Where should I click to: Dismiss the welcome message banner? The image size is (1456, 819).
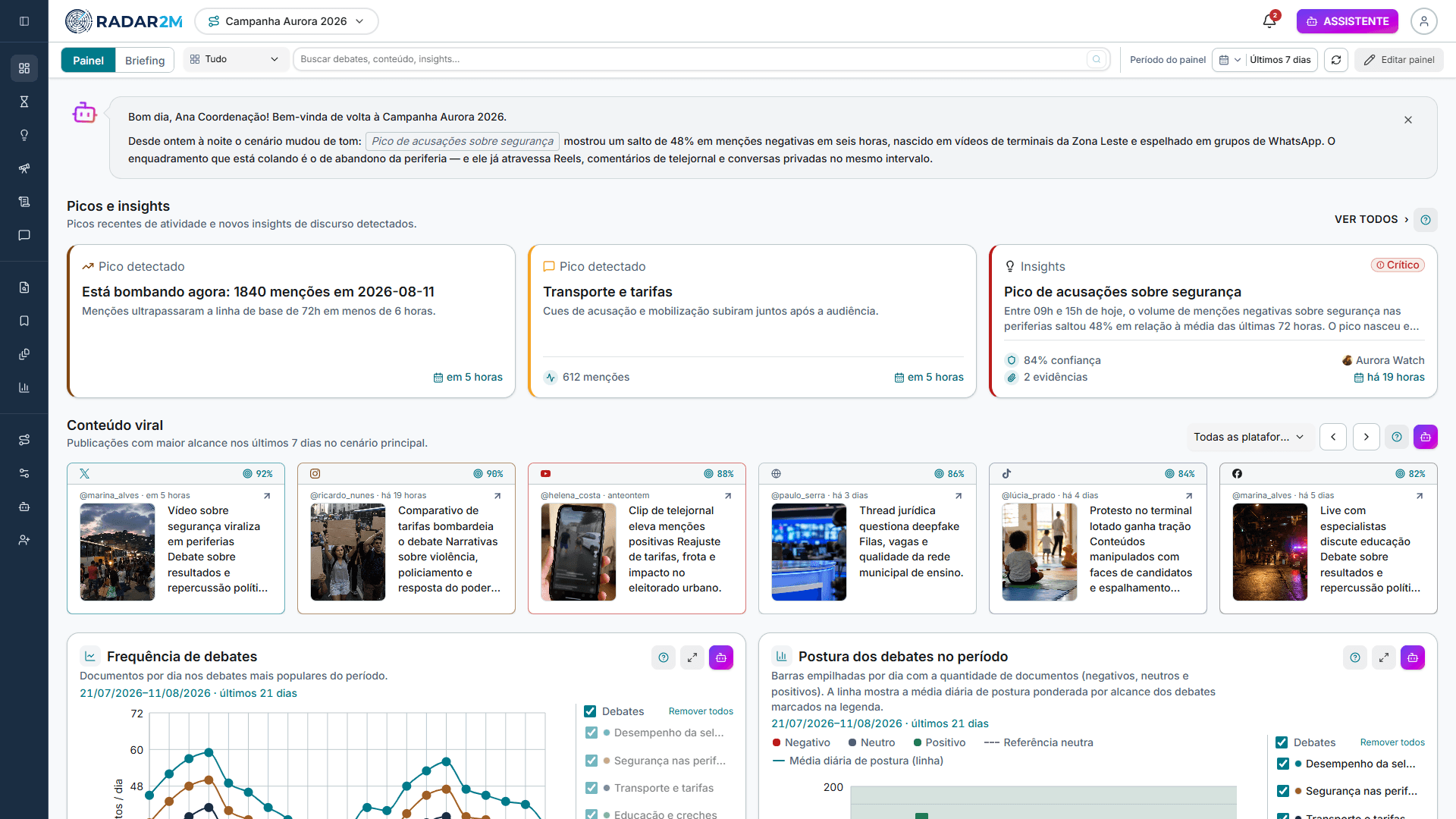tap(1408, 120)
